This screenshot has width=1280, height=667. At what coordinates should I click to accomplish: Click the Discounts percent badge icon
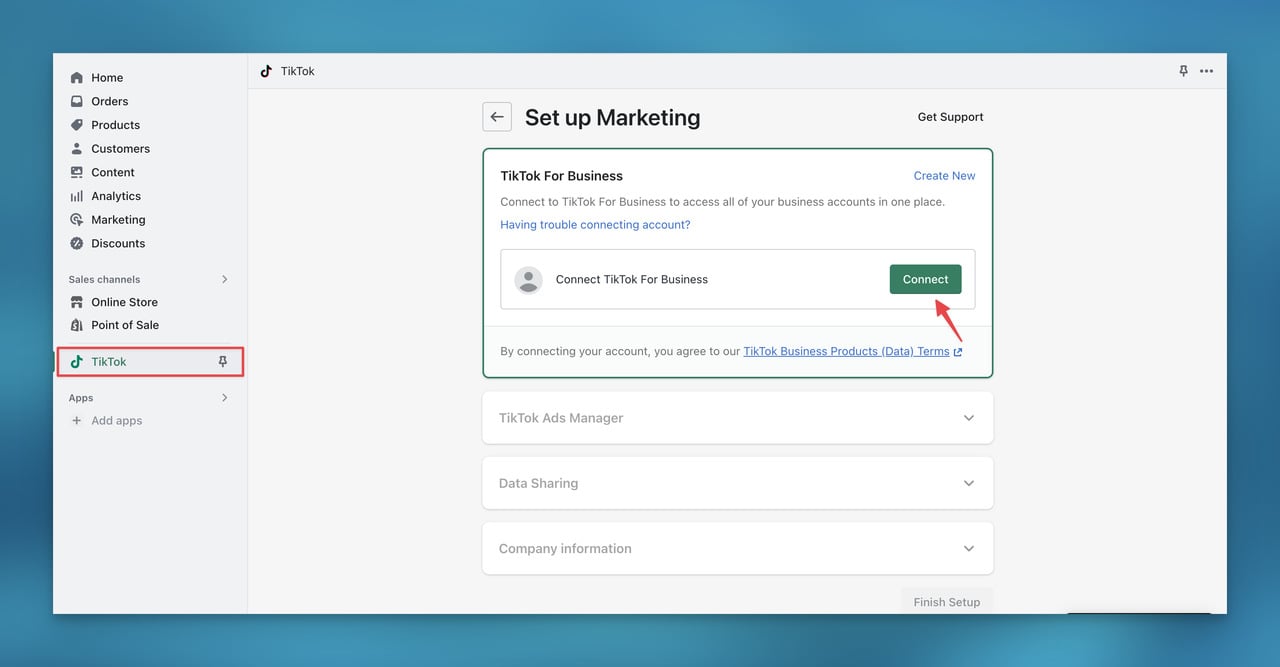point(77,243)
